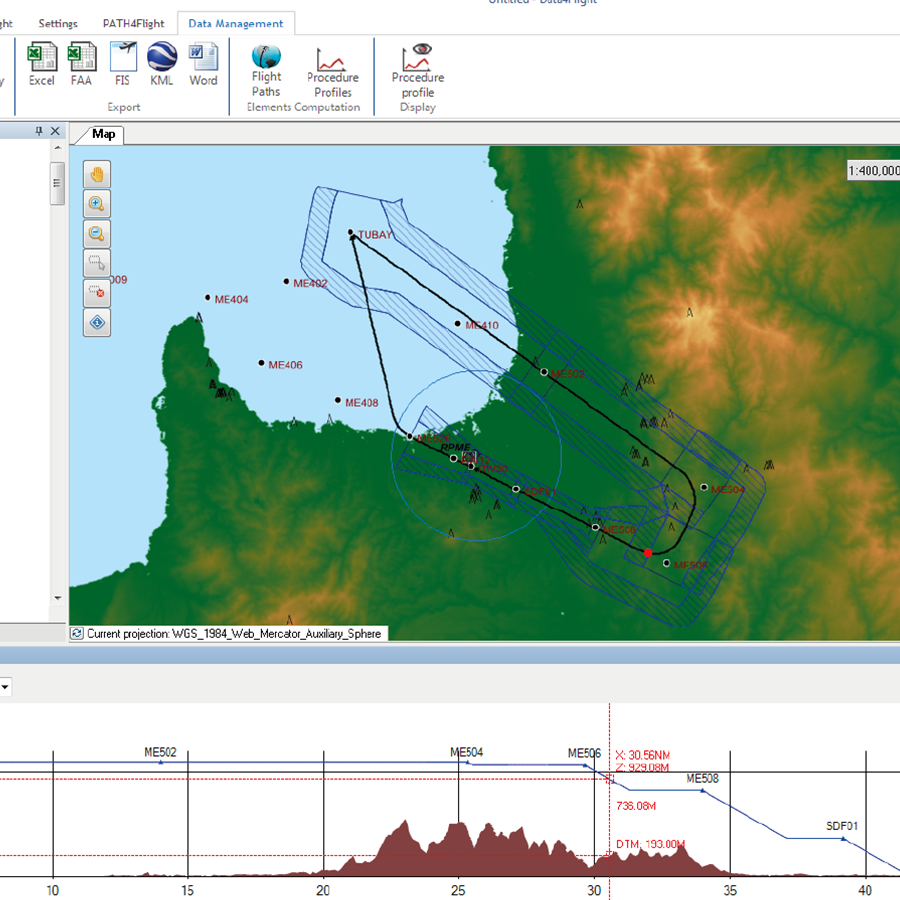Open the Settings tab
The width and height of the screenshot is (900, 900).
click(x=57, y=23)
